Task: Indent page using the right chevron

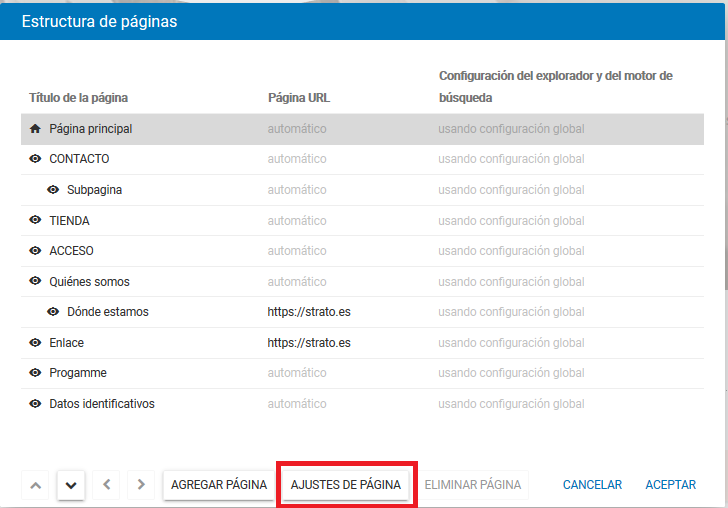Action: (140, 485)
